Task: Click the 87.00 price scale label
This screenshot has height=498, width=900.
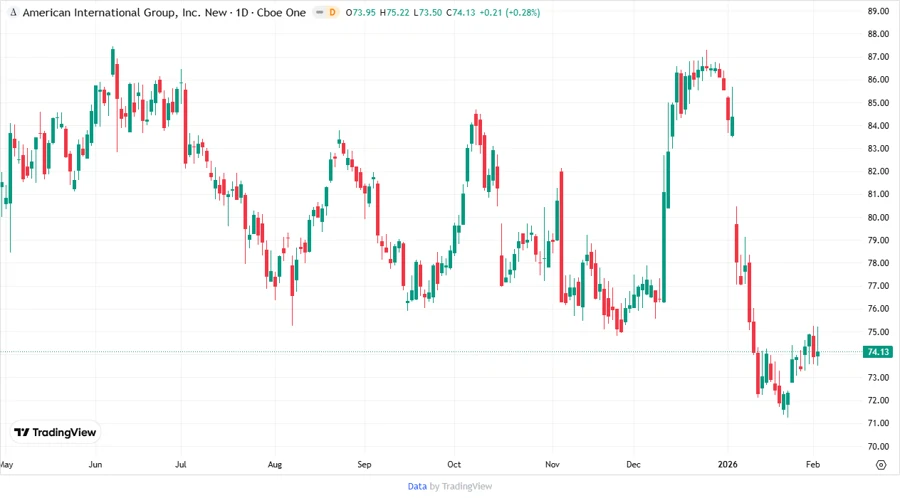Action: [x=878, y=57]
